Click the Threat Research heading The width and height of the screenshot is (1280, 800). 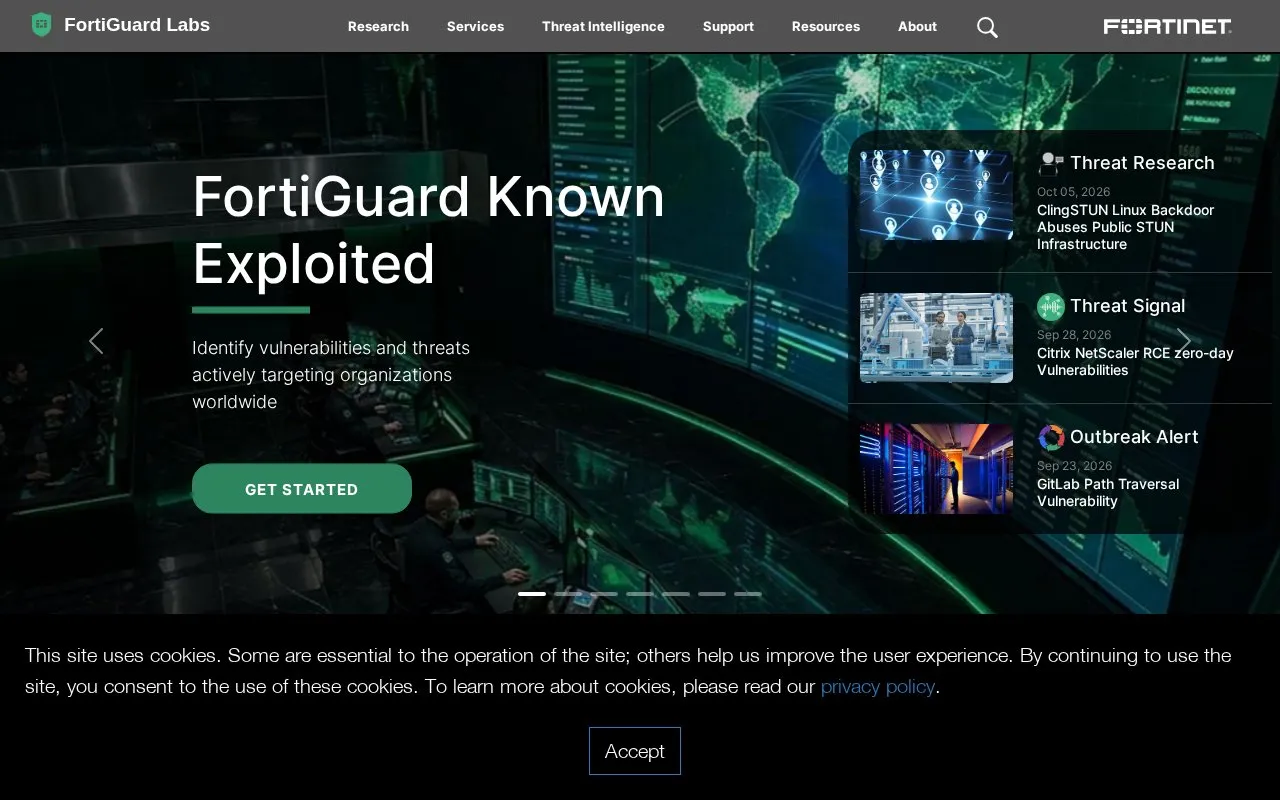pyautogui.click(x=1142, y=163)
